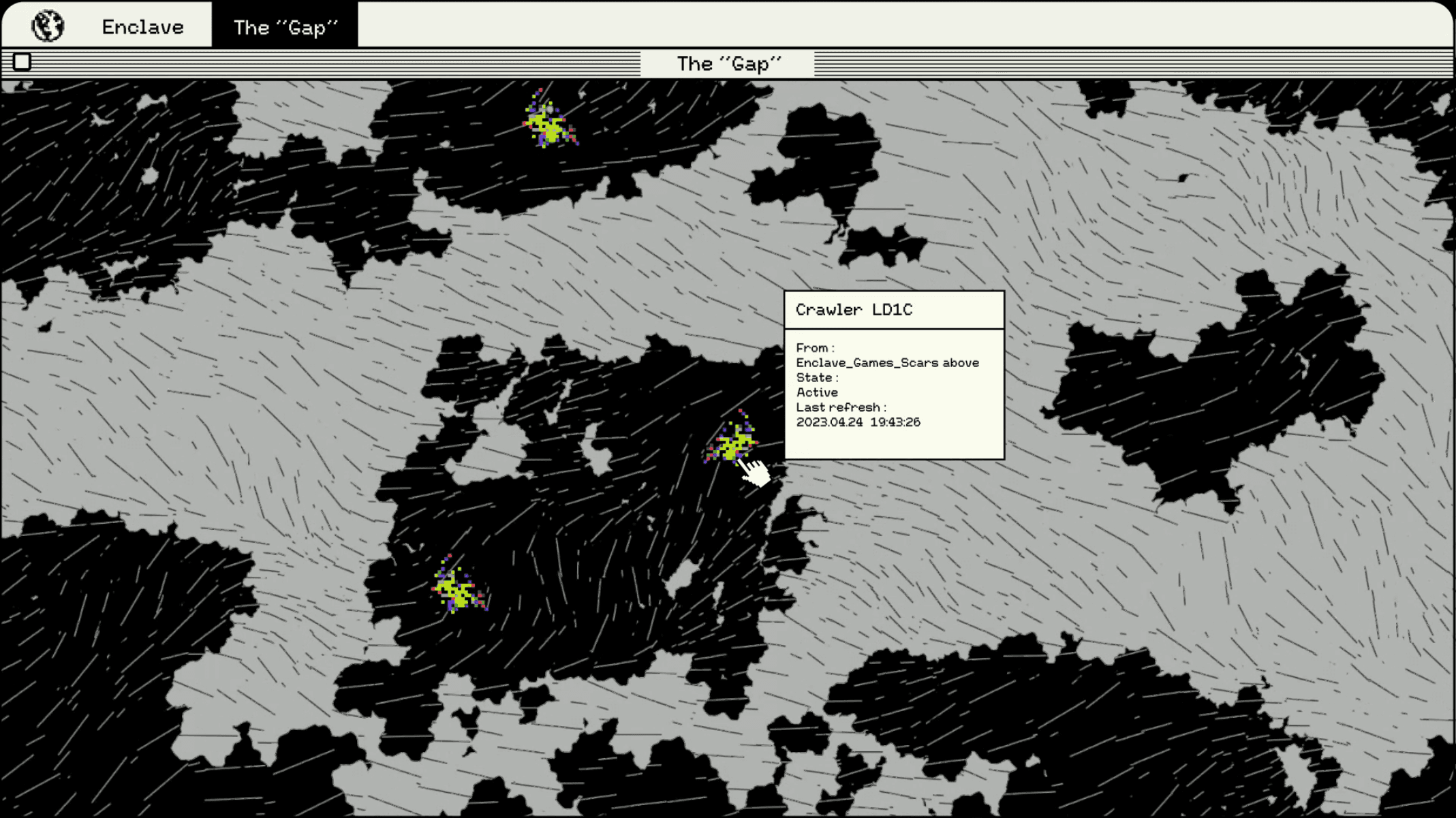The width and height of the screenshot is (1456, 818).
Task: Switch to the Enclave tab
Action: coord(142,27)
